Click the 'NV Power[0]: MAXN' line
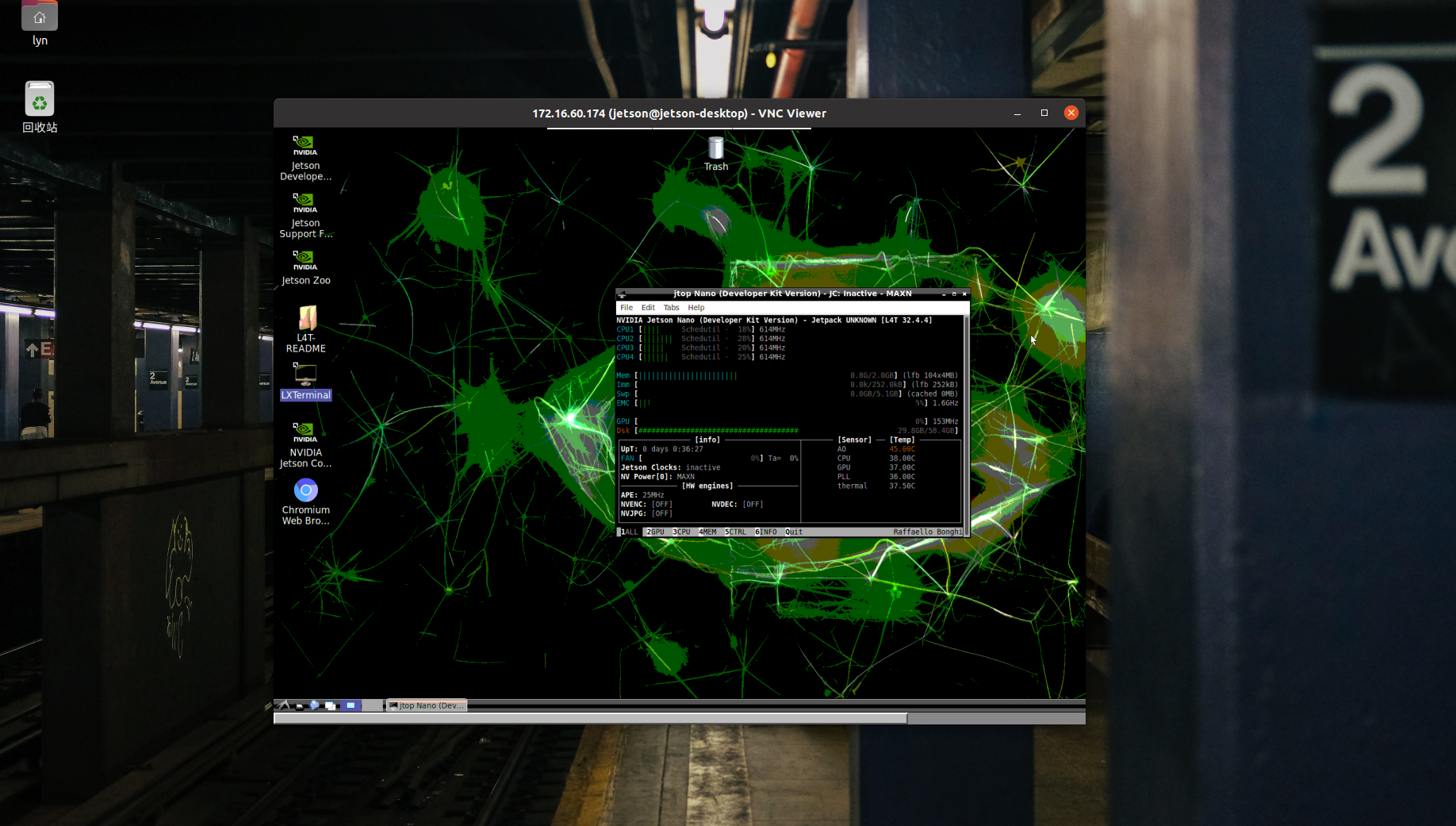This screenshot has height=826, width=1456. (657, 477)
